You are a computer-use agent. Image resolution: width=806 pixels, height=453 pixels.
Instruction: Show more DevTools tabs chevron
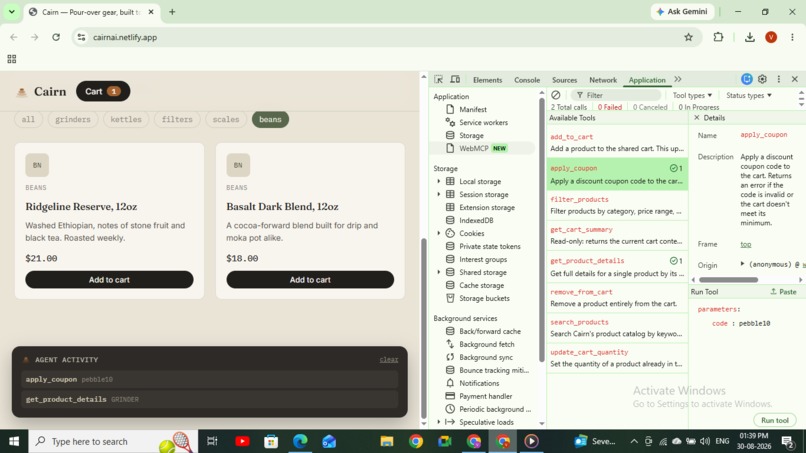pos(678,79)
